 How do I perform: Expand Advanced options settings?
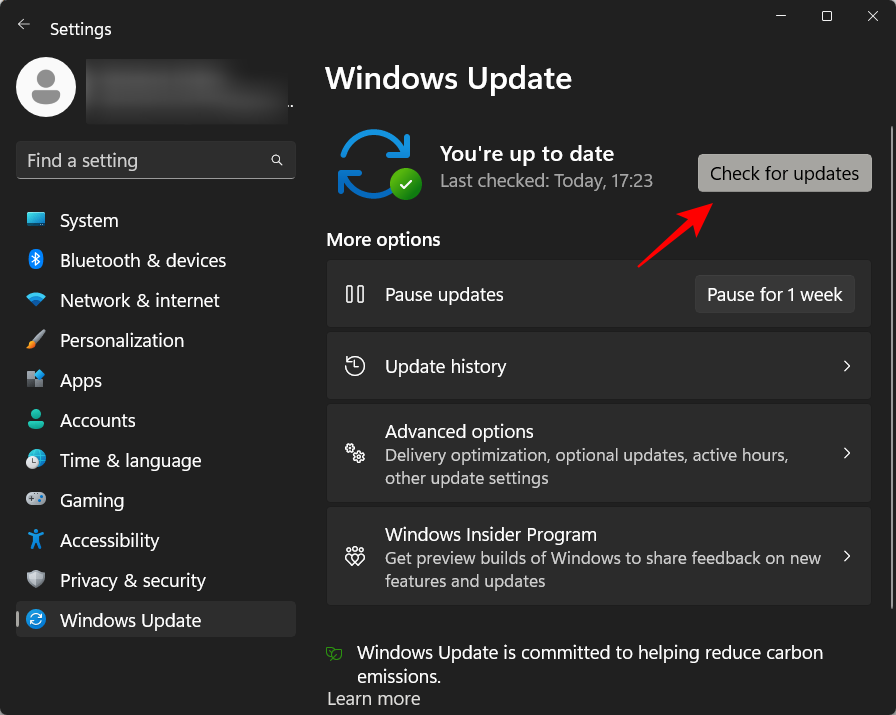coord(598,453)
